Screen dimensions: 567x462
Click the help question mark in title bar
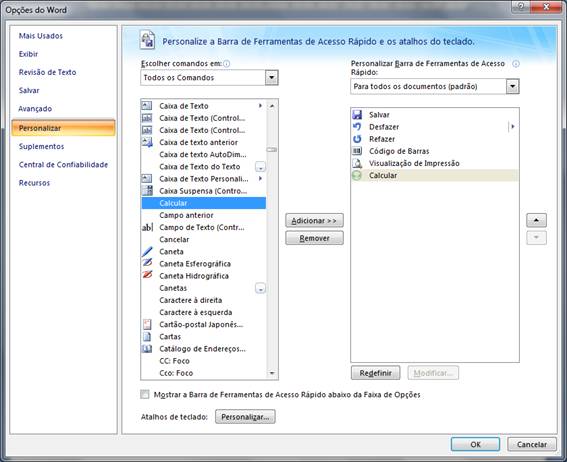pyautogui.click(x=521, y=7)
